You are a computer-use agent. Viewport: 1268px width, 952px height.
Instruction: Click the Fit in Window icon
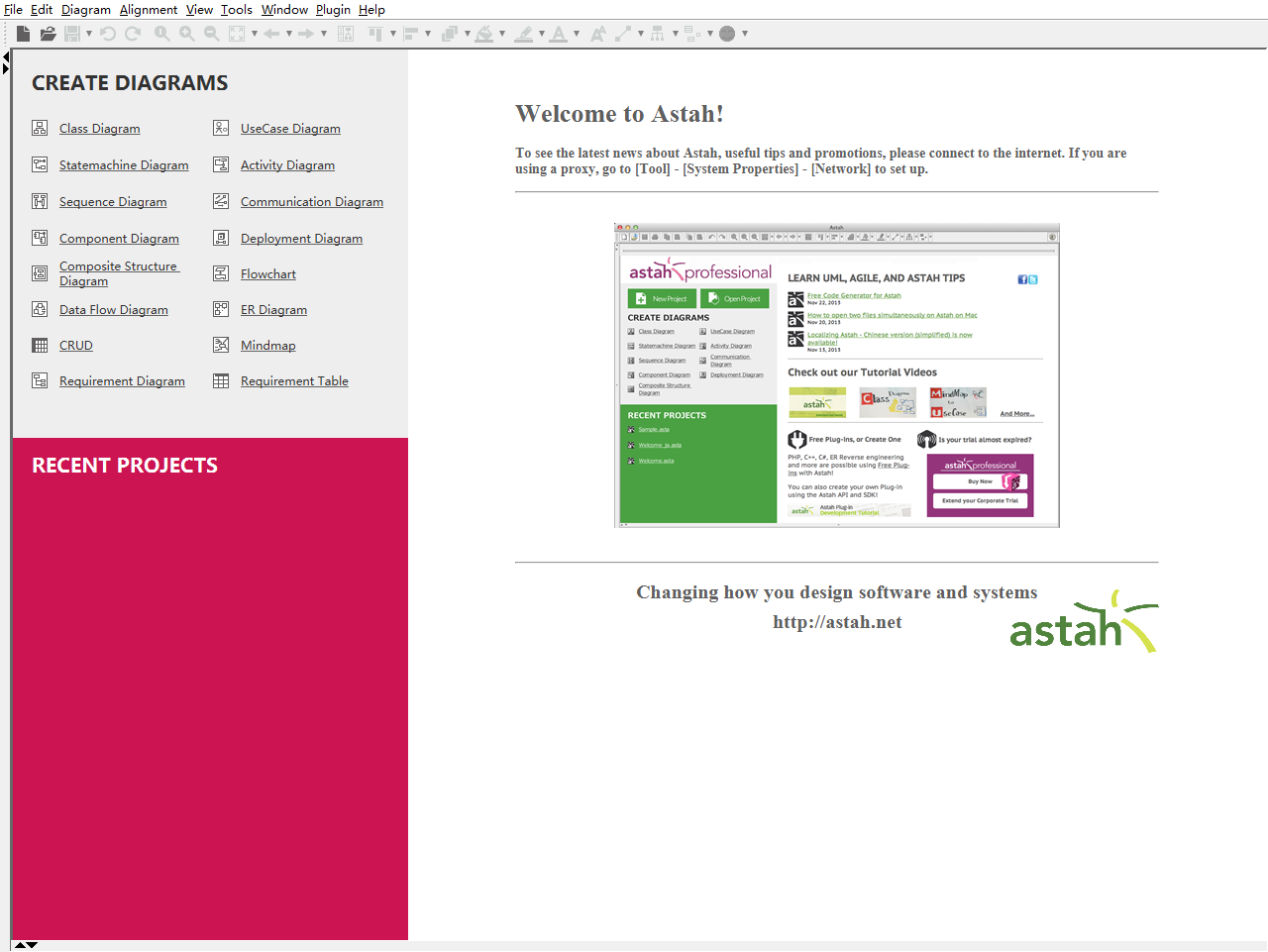pyautogui.click(x=237, y=34)
